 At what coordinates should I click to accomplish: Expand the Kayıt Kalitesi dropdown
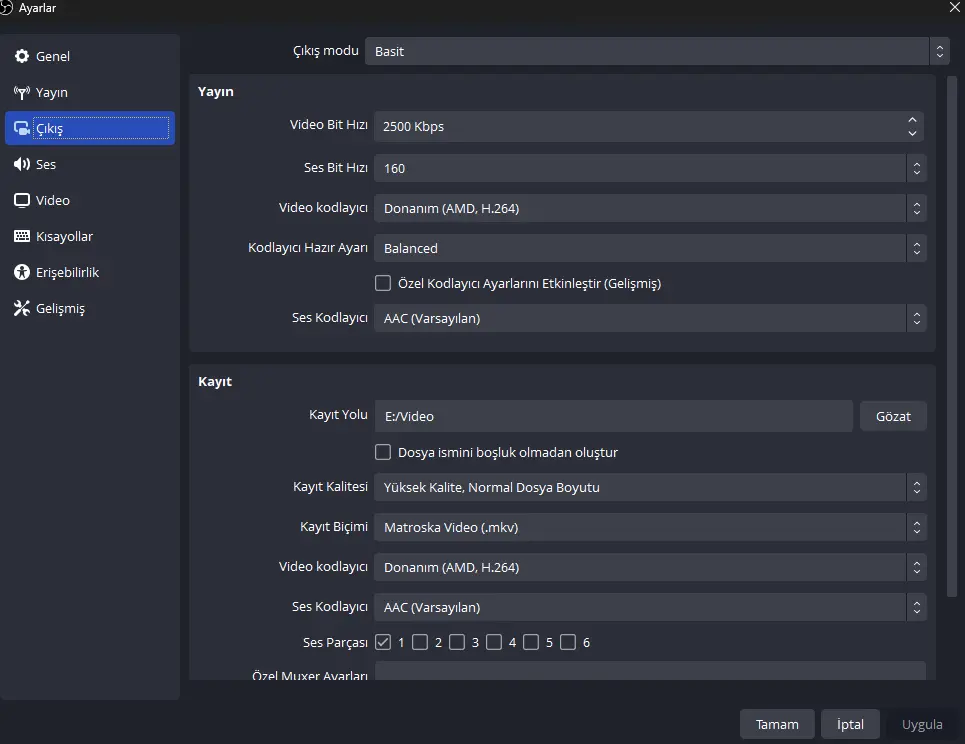650,487
